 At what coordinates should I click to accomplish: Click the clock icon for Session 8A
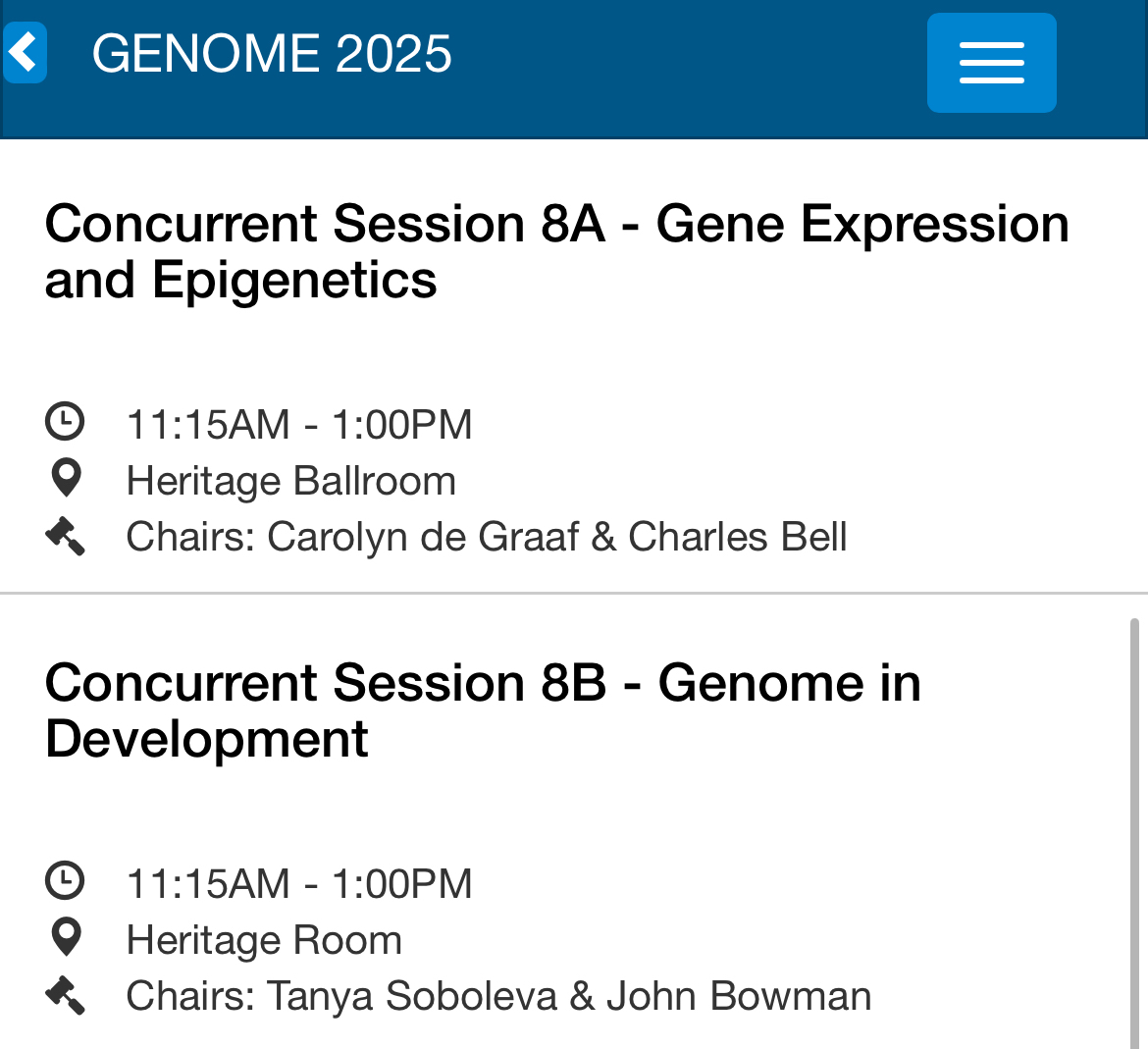tap(66, 423)
